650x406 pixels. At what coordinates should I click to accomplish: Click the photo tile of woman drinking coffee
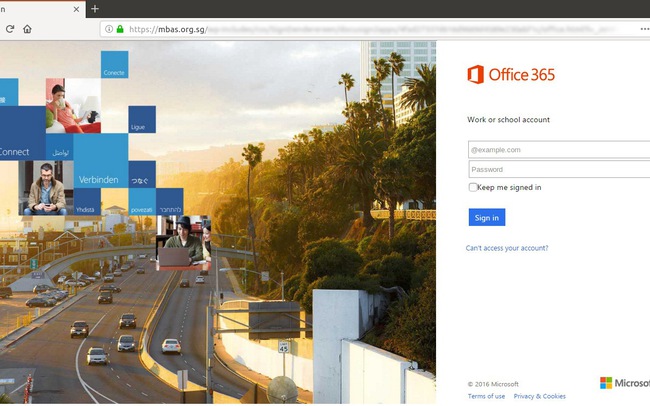tap(73, 106)
